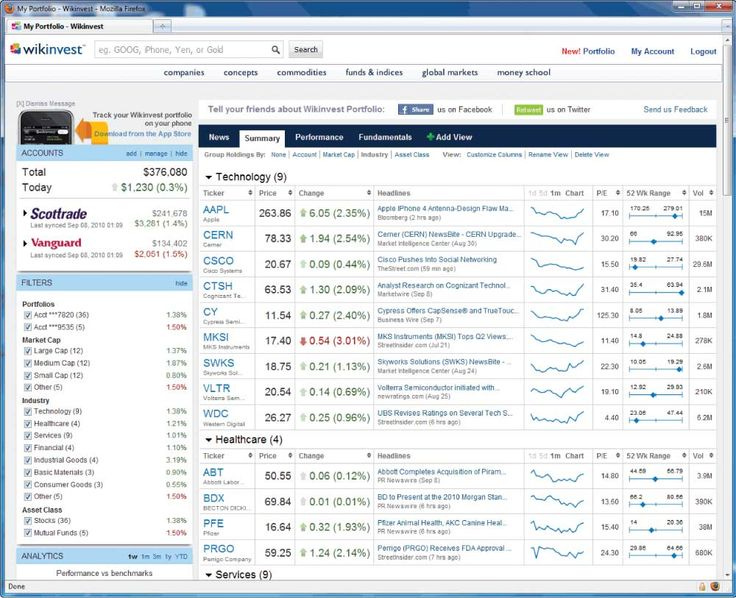The height and width of the screenshot is (598, 736).
Task: Click the red down arrow on MKSI change
Action: pos(303,341)
